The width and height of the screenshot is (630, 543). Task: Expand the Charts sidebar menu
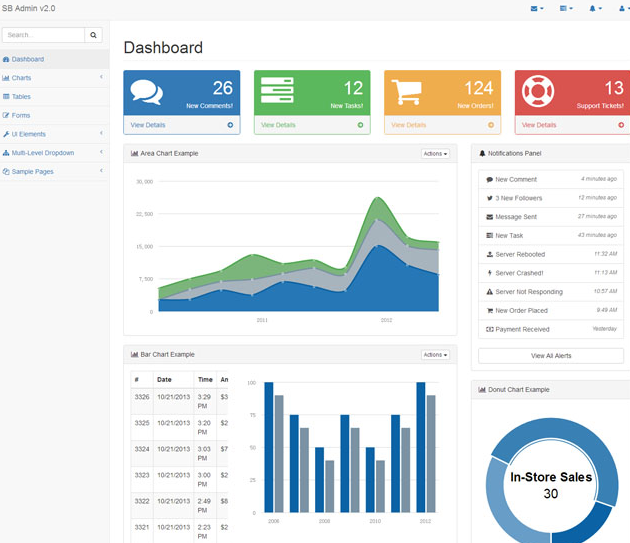tap(54, 78)
